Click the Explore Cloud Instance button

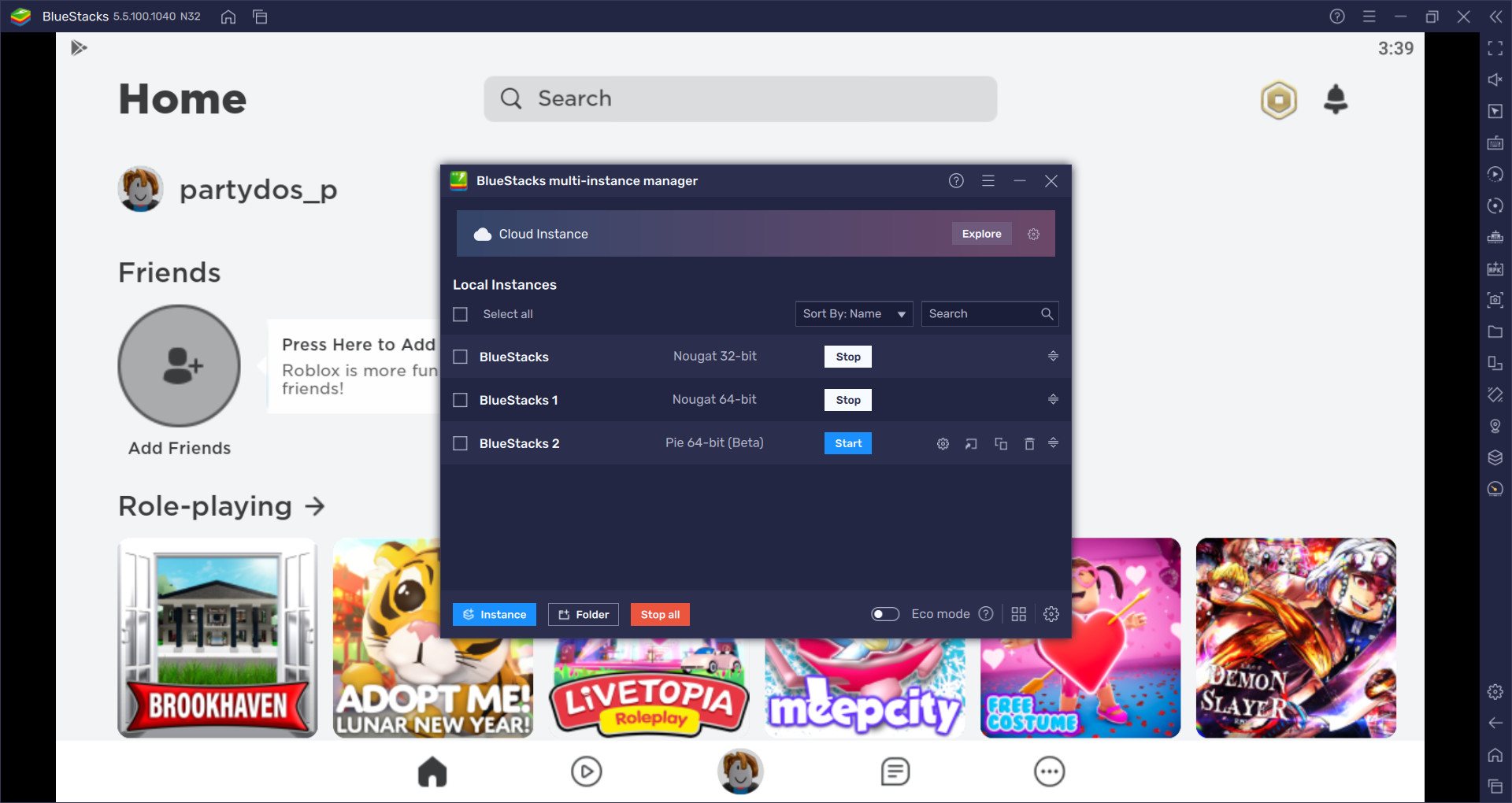(981, 234)
